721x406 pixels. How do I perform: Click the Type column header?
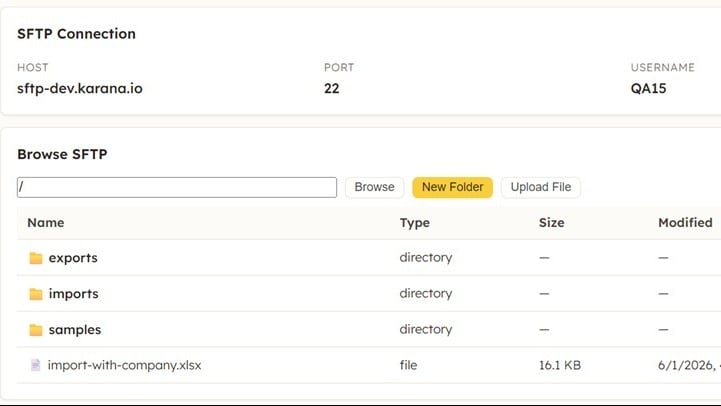(415, 223)
